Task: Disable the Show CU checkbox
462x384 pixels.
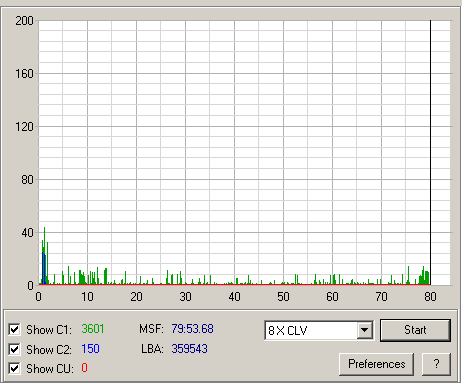Action: pos(14,368)
